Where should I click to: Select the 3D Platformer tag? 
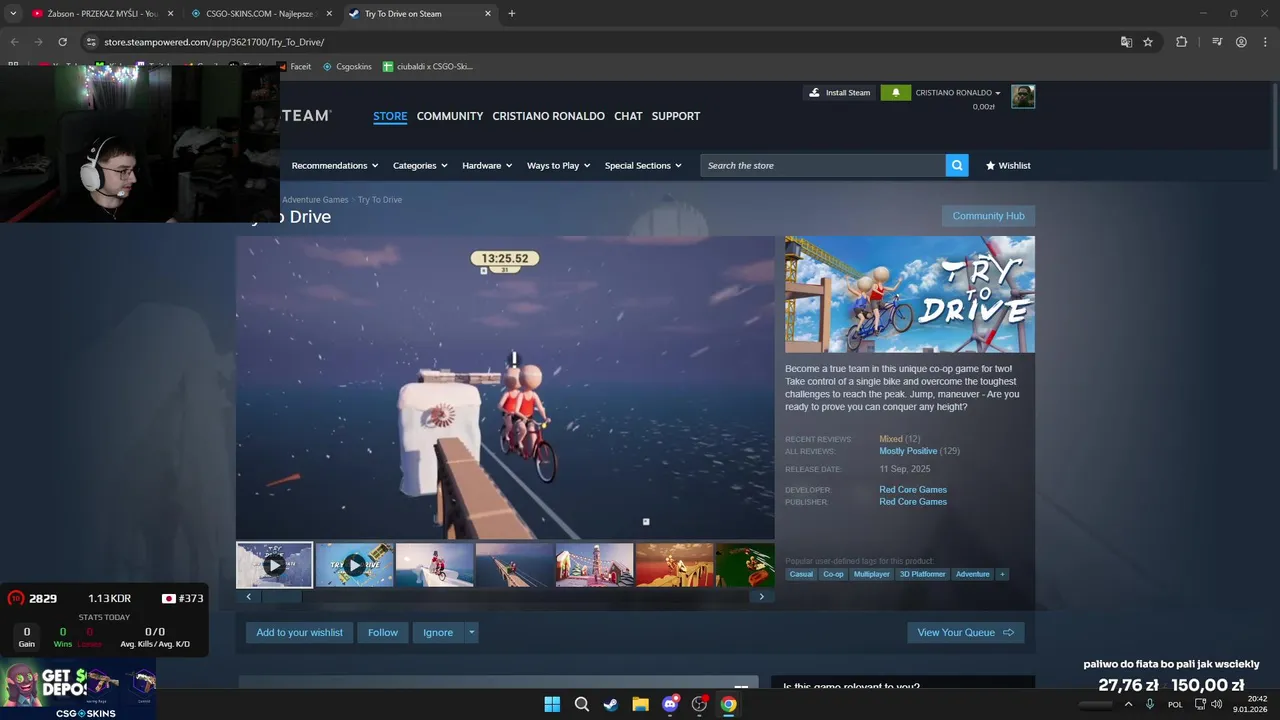pos(922,574)
